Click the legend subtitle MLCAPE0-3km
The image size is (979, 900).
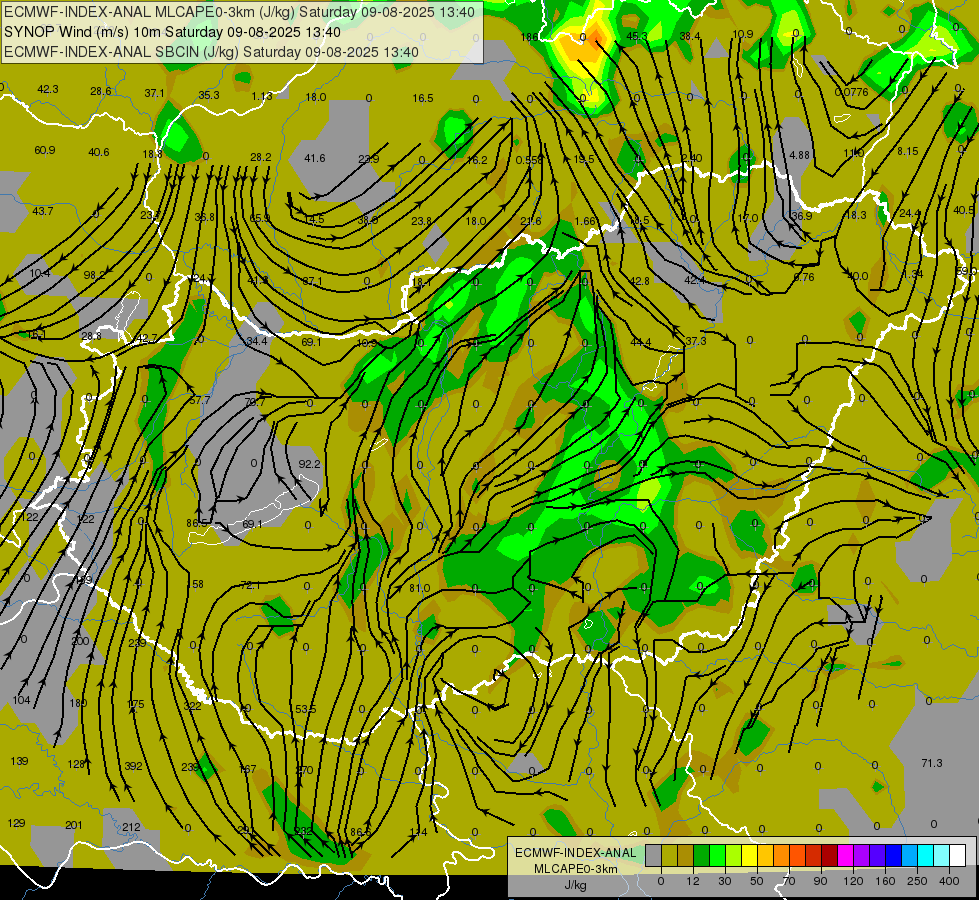575,869
